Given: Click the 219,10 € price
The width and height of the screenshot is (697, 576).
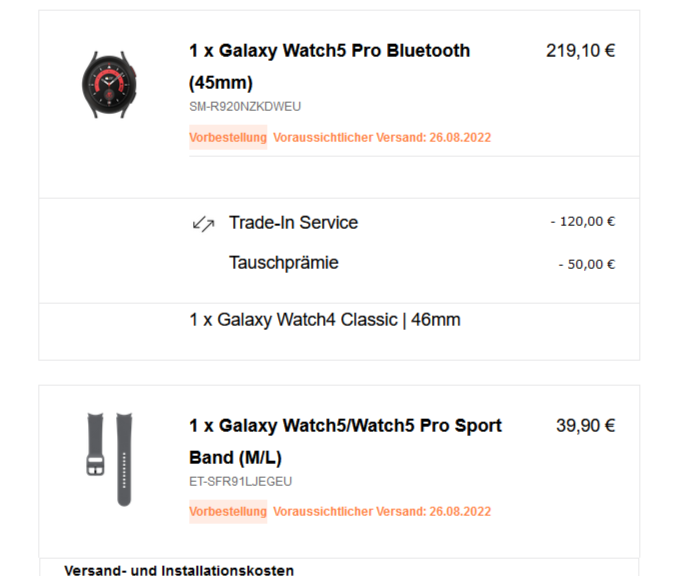Looking at the screenshot, I should pyautogui.click(x=580, y=51).
